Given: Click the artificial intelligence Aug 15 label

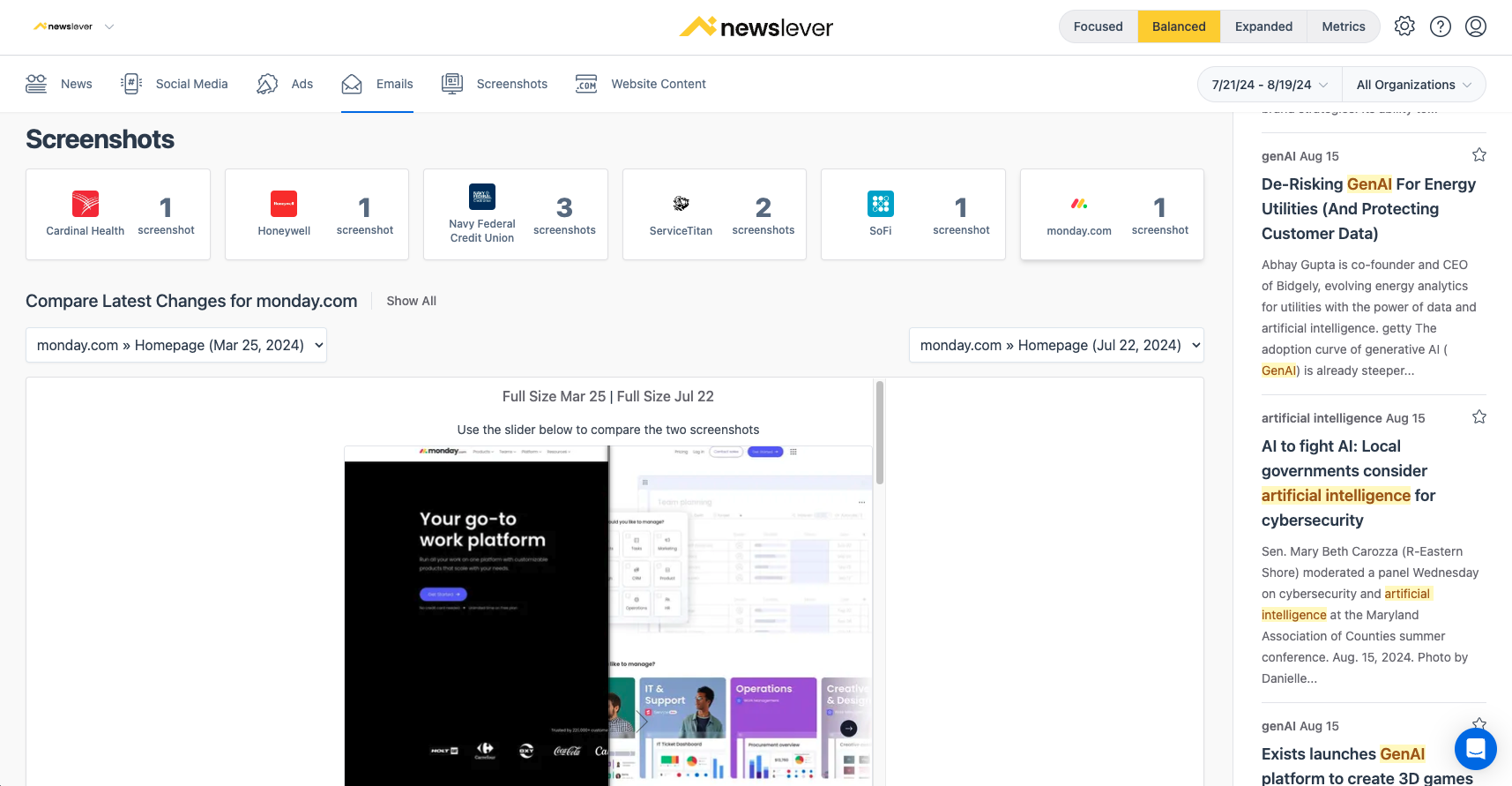Looking at the screenshot, I should click(1343, 418).
